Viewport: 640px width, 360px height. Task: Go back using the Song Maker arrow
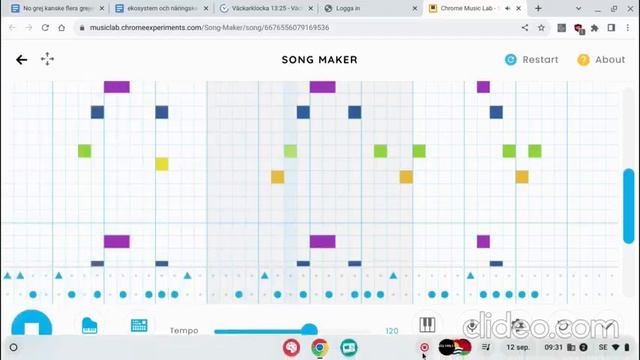(21, 60)
